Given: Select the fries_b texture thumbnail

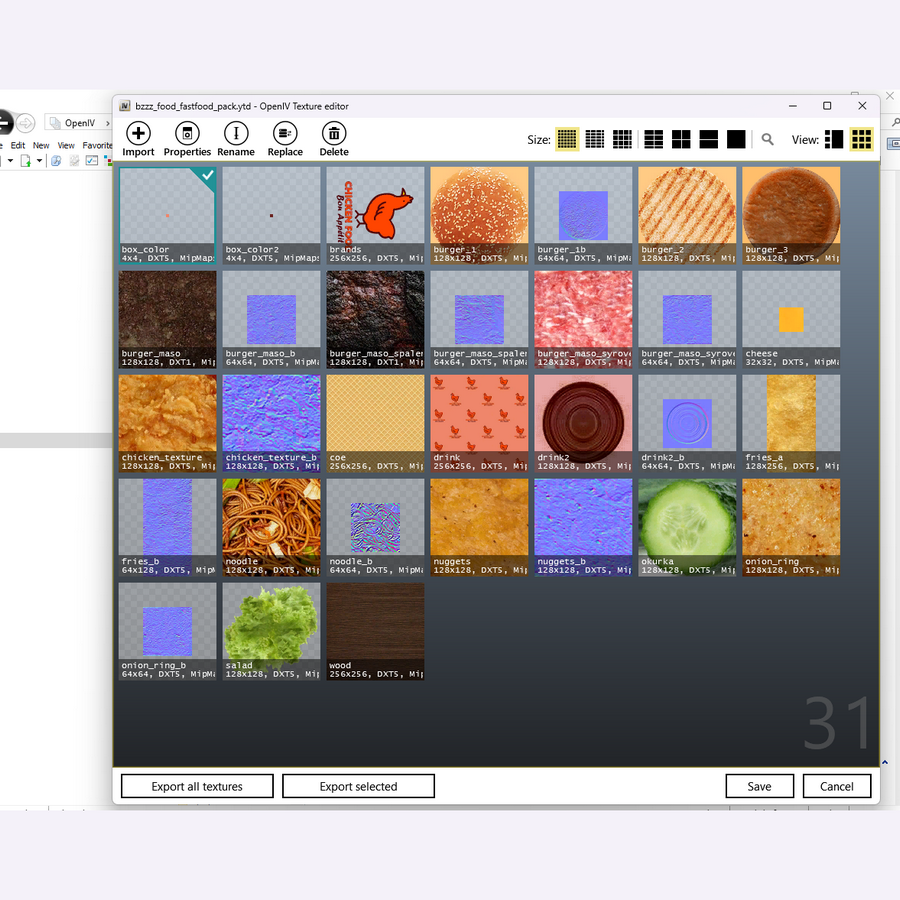Looking at the screenshot, I should [168, 527].
